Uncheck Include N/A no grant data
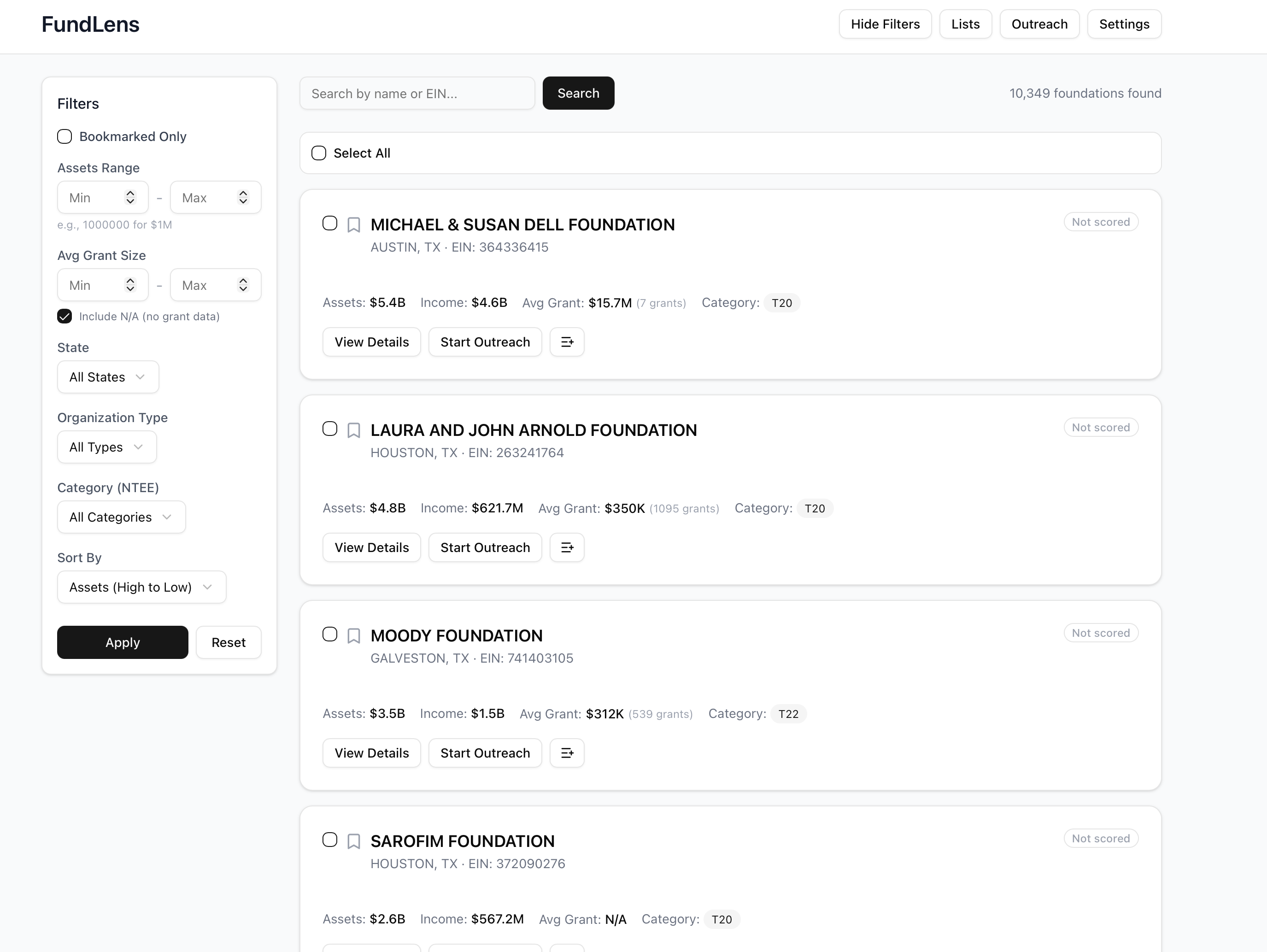 click(65, 316)
